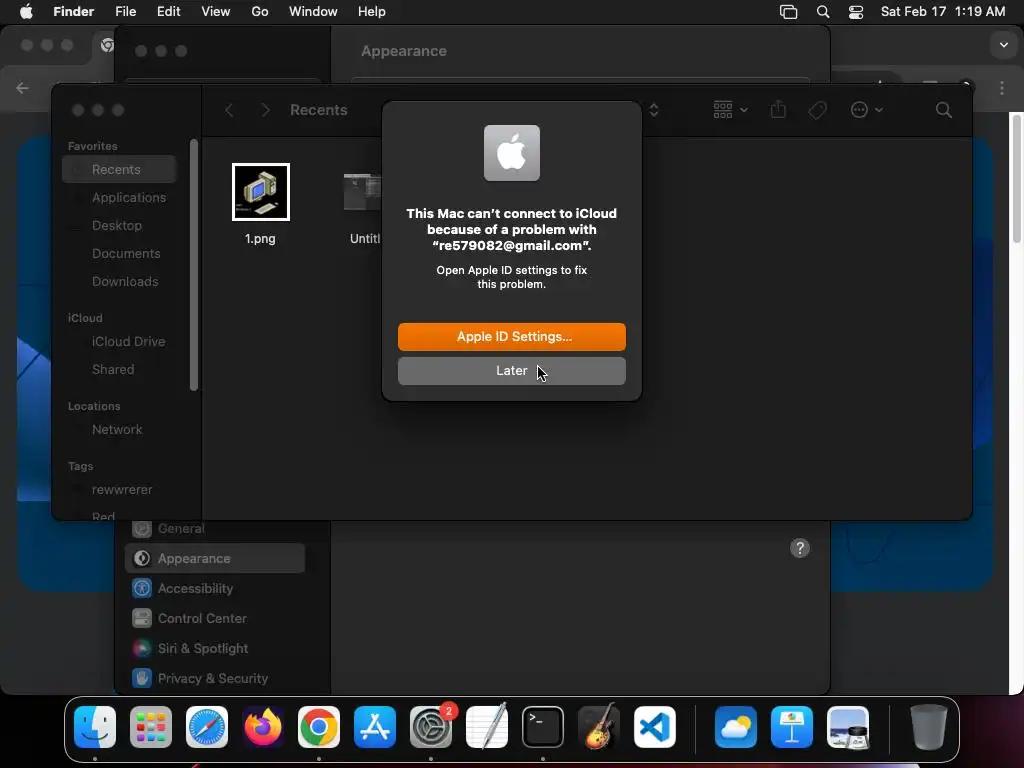Open the Trash in the Dock
1024x768 pixels.
(929, 727)
